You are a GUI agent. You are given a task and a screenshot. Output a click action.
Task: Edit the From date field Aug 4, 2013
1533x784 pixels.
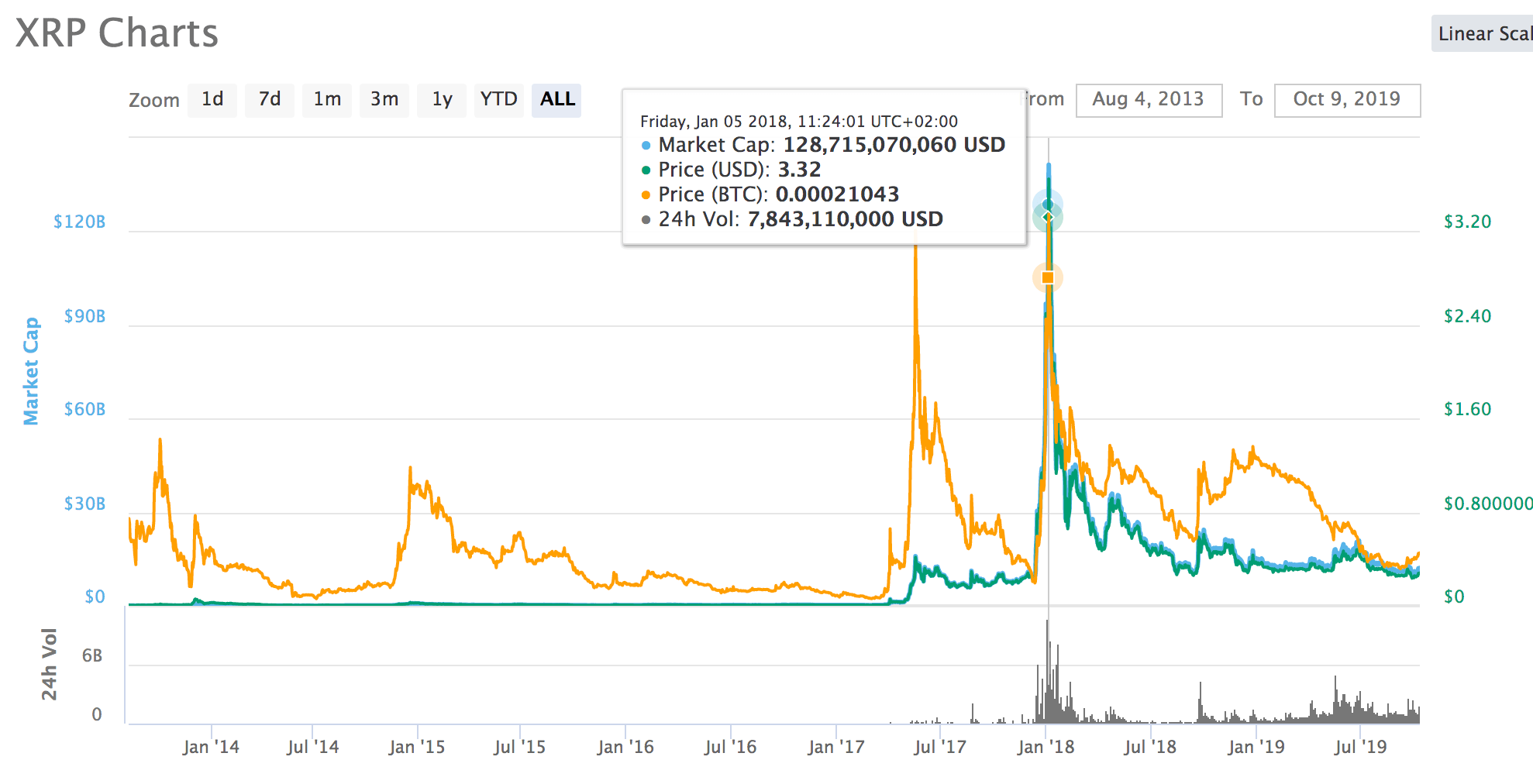click(1149, 100)
